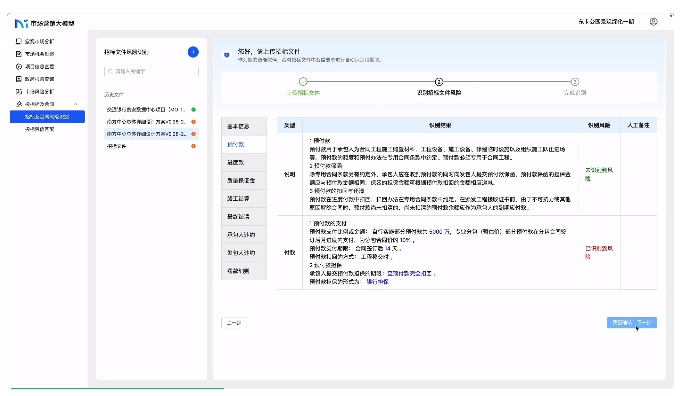Click the 上一步 previous step button

coord(234,323)
